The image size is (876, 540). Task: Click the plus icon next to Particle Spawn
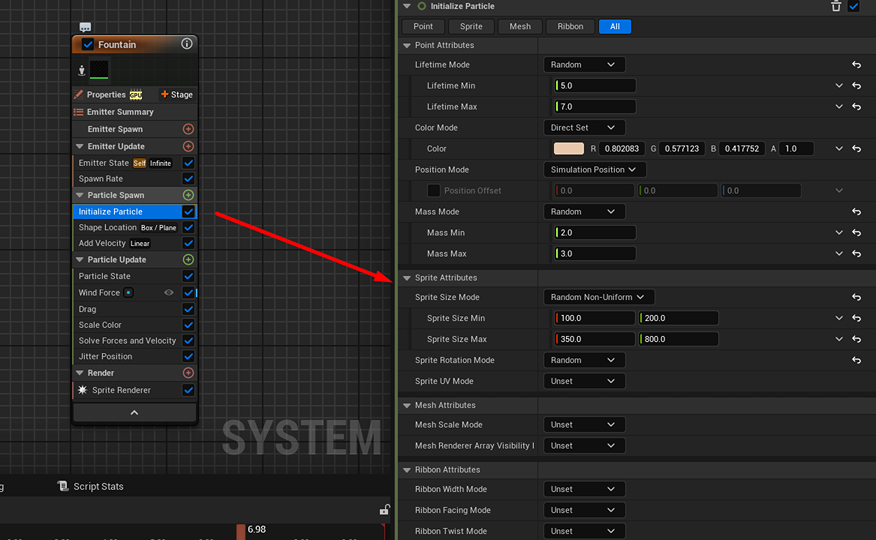click(188, 195)
